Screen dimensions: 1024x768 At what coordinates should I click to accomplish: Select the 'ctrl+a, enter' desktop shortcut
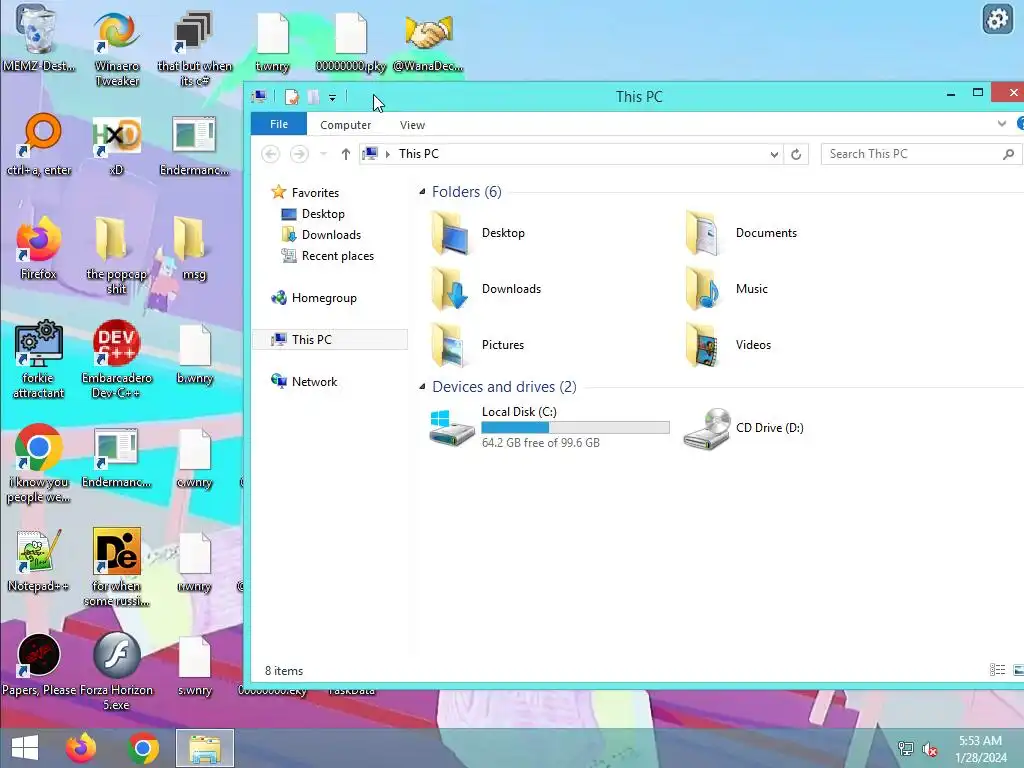(38, 145)
